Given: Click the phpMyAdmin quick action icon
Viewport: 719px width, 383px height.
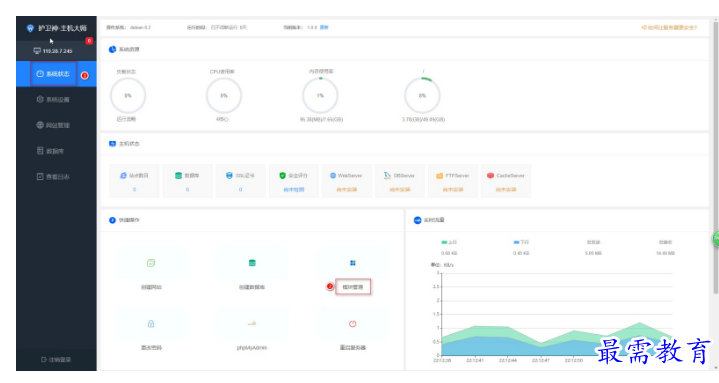Looking at the screenshot, I should (252, 324).
